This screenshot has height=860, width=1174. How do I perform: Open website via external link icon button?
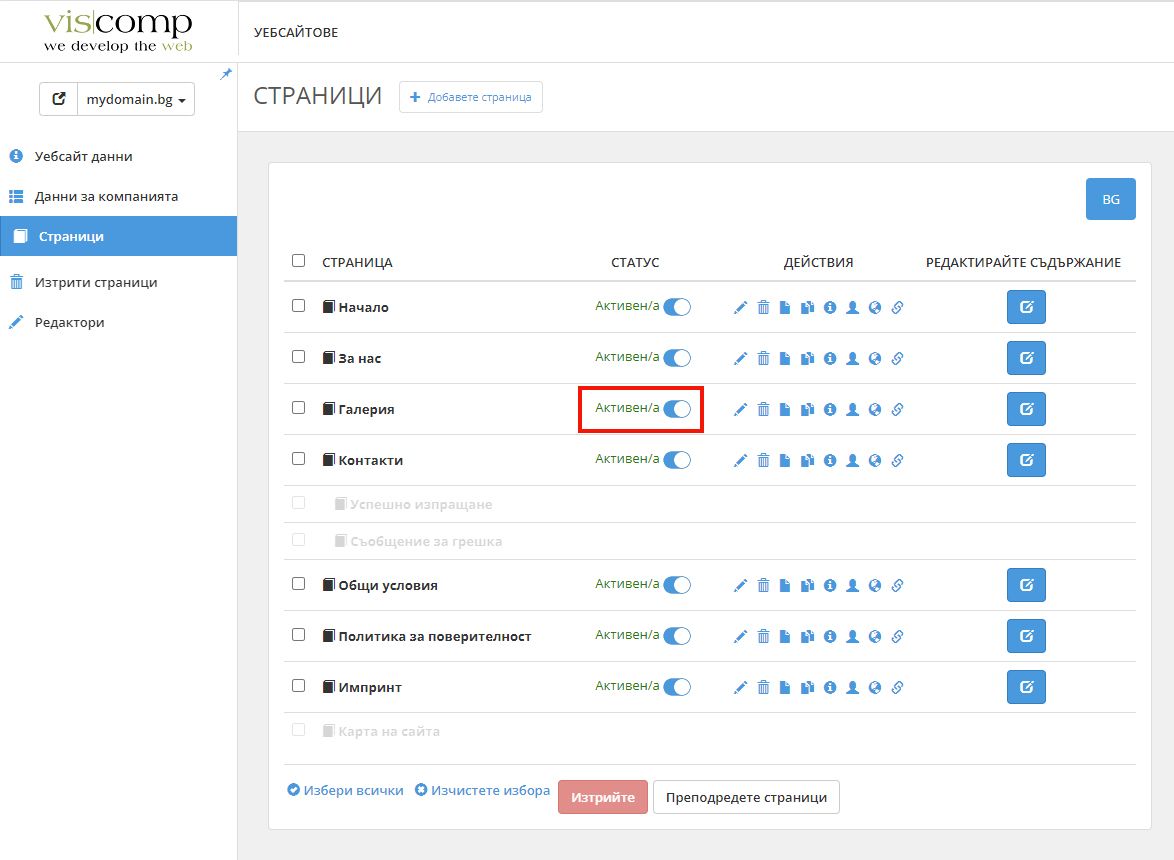59,100
